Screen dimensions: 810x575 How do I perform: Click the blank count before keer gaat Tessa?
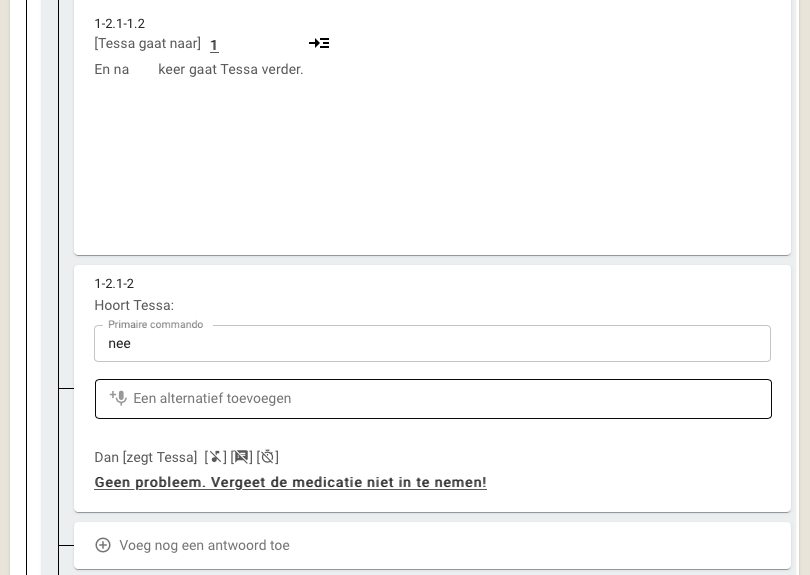tap(144, 69)
